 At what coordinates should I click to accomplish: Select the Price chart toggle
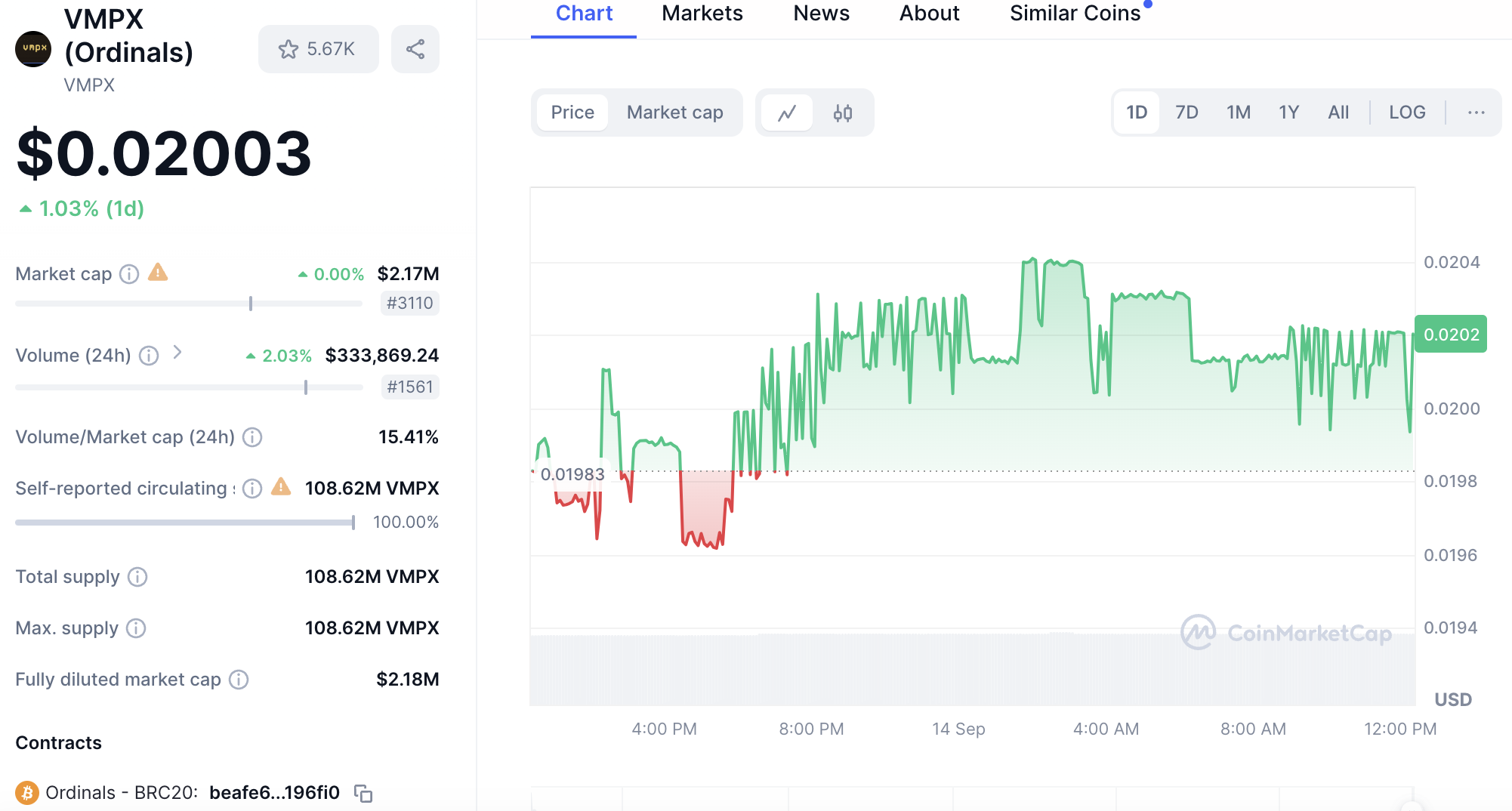572,113
